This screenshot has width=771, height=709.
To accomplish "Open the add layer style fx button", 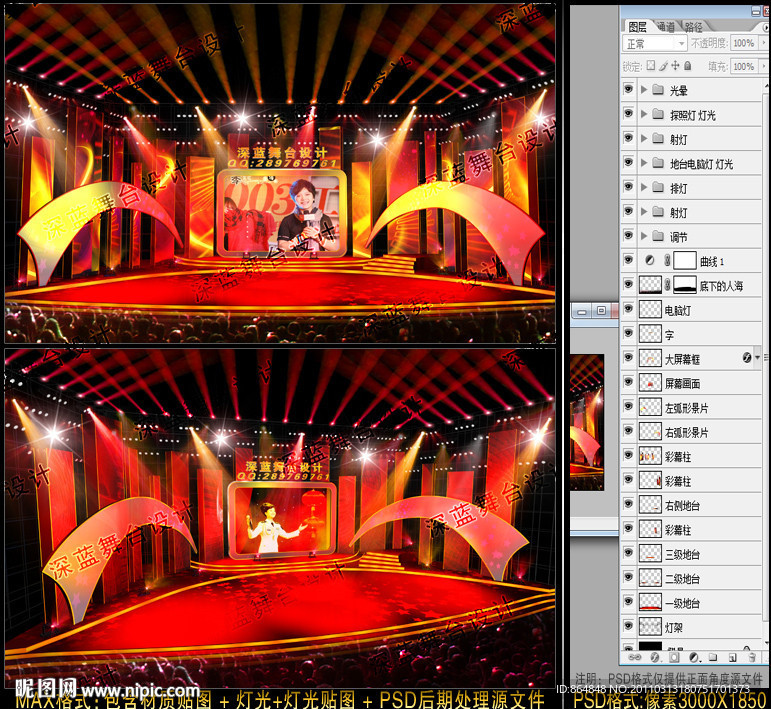I will coord(654,657).
